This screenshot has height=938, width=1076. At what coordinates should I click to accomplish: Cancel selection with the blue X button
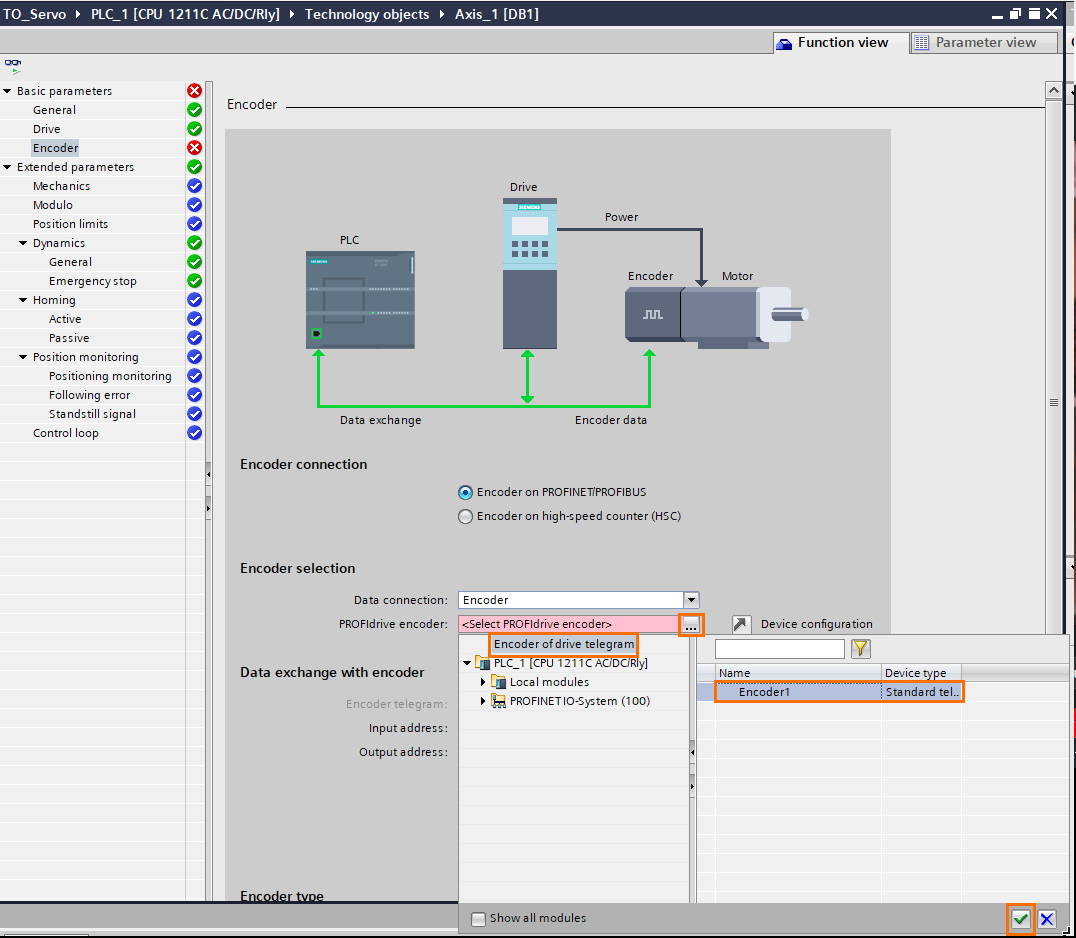[1046, 919]
